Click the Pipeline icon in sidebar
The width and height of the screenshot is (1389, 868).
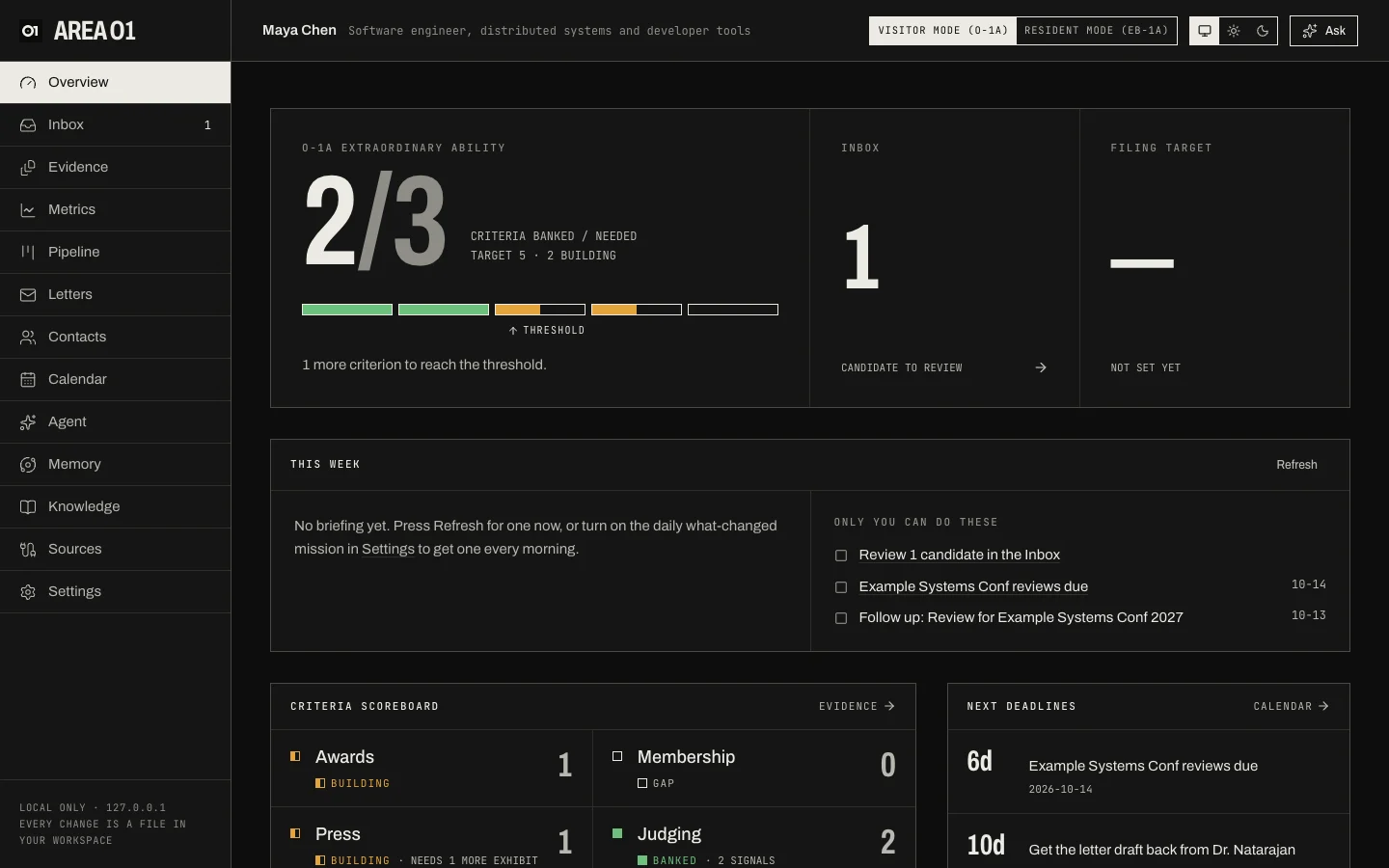click(x=28, y=253)
